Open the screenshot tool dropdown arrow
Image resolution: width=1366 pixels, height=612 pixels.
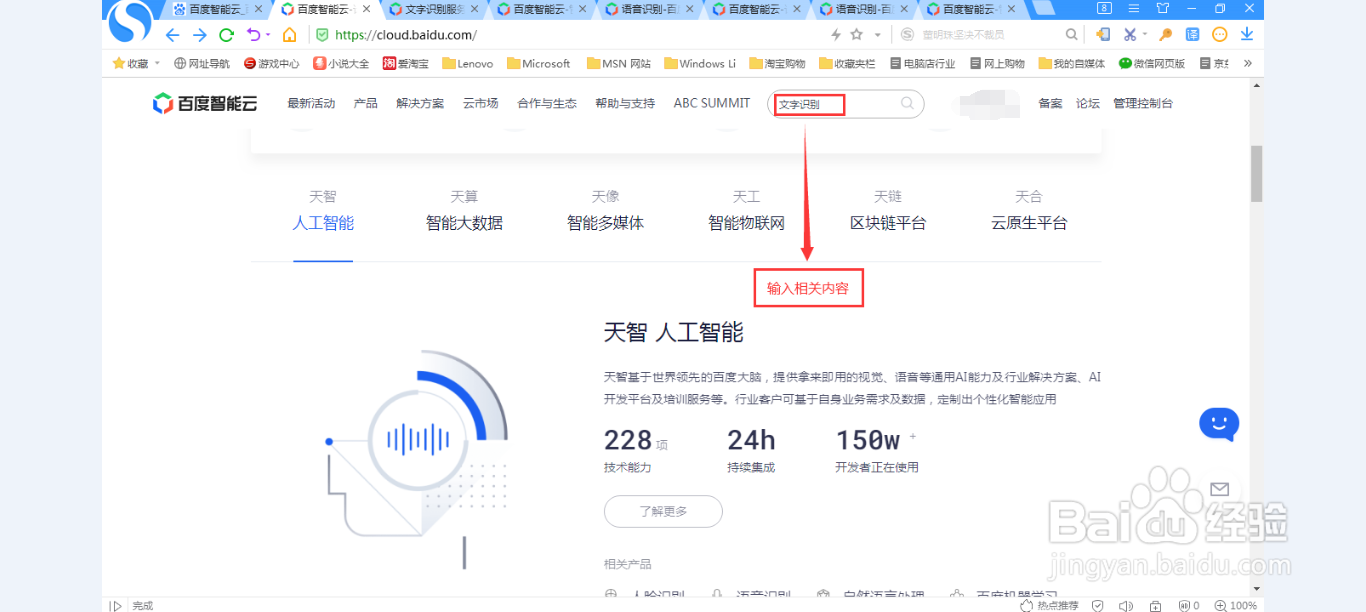pyautogui.click(x=1145, y=35)
